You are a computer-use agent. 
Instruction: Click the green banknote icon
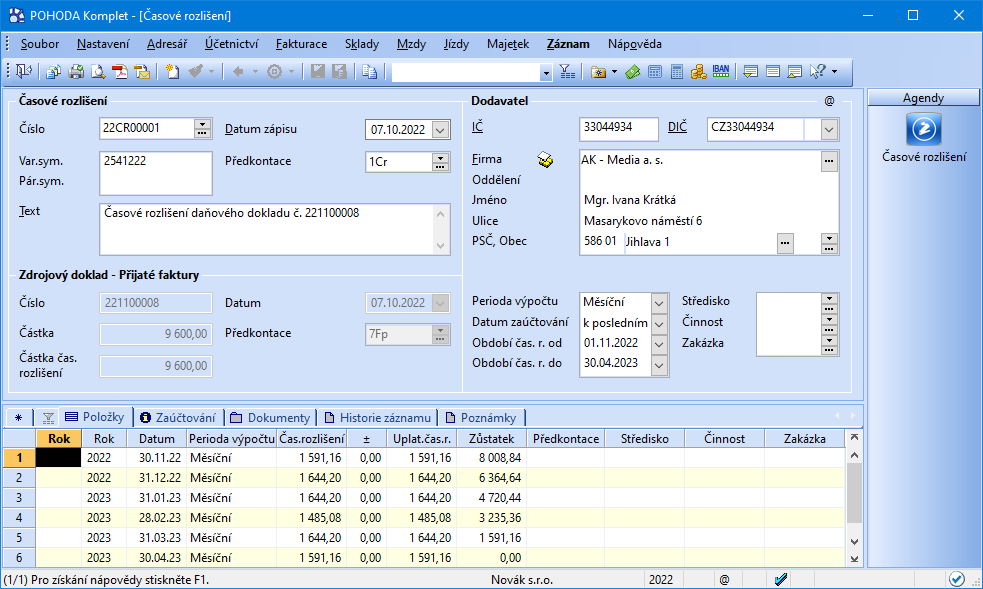(633, 72)
